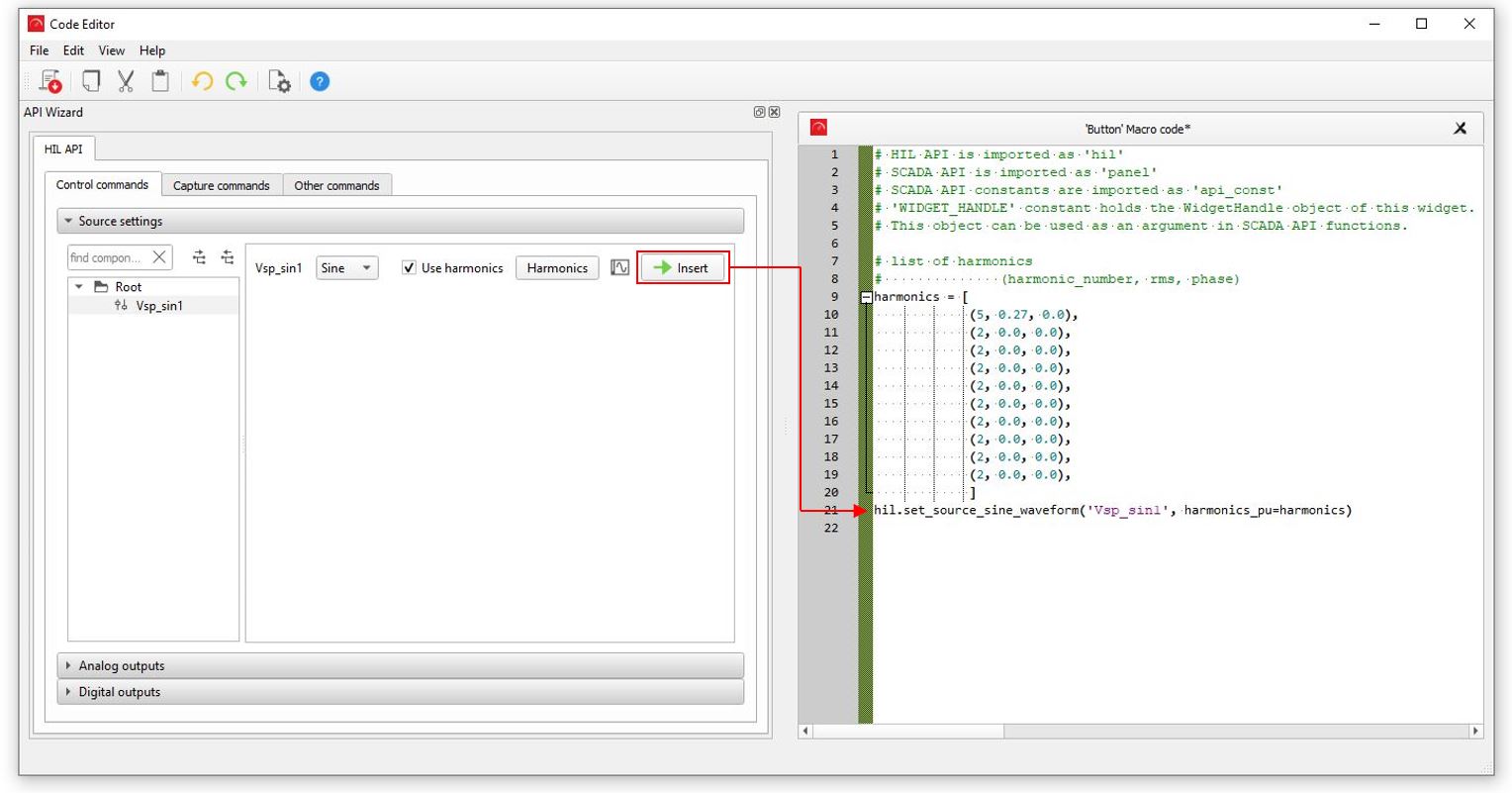Open help via blue question mark
1512x793 pixels.
coord(320,81)
